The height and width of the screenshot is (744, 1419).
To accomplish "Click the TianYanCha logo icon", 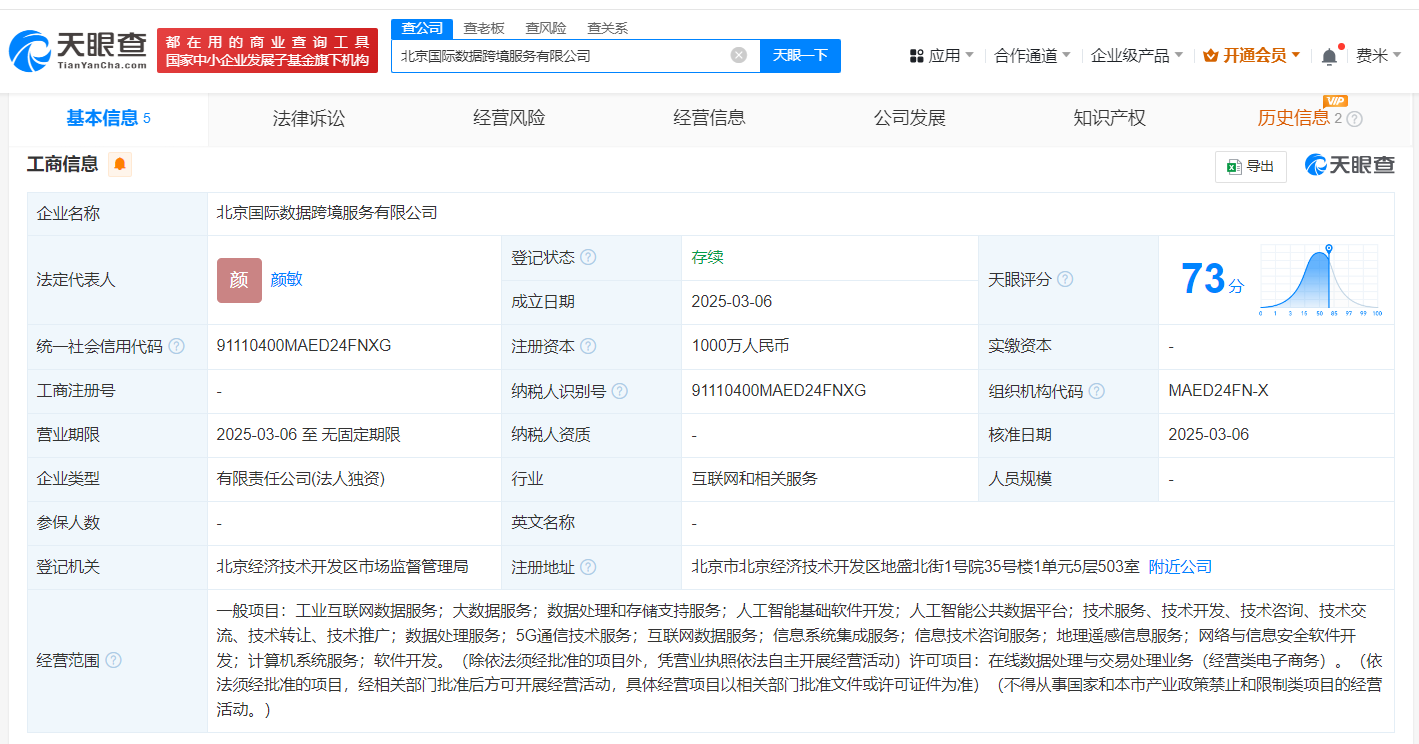I will tap(29, 50).
